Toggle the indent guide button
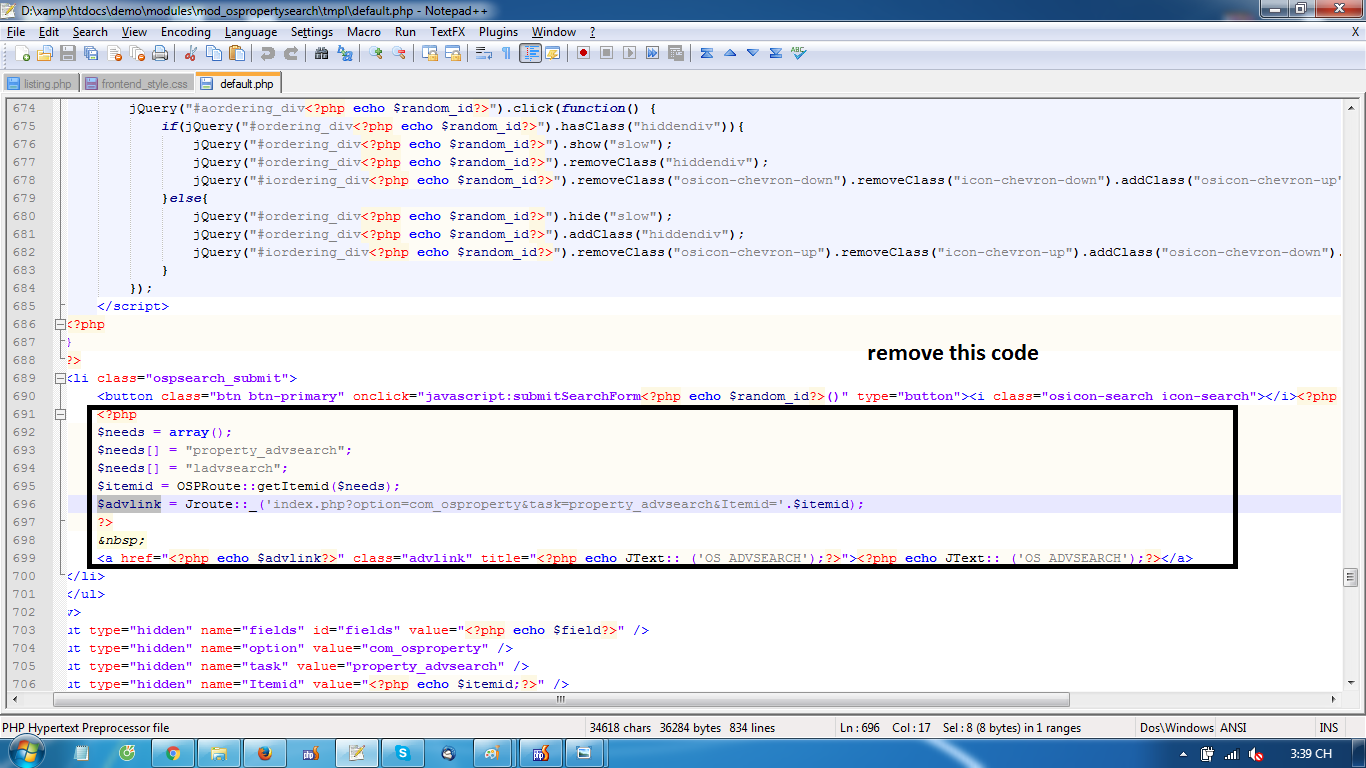 click(530, 53)
